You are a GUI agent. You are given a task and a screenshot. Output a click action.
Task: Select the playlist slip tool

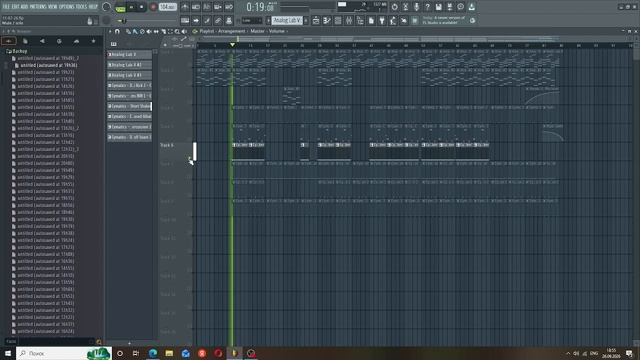pos(156,31)
